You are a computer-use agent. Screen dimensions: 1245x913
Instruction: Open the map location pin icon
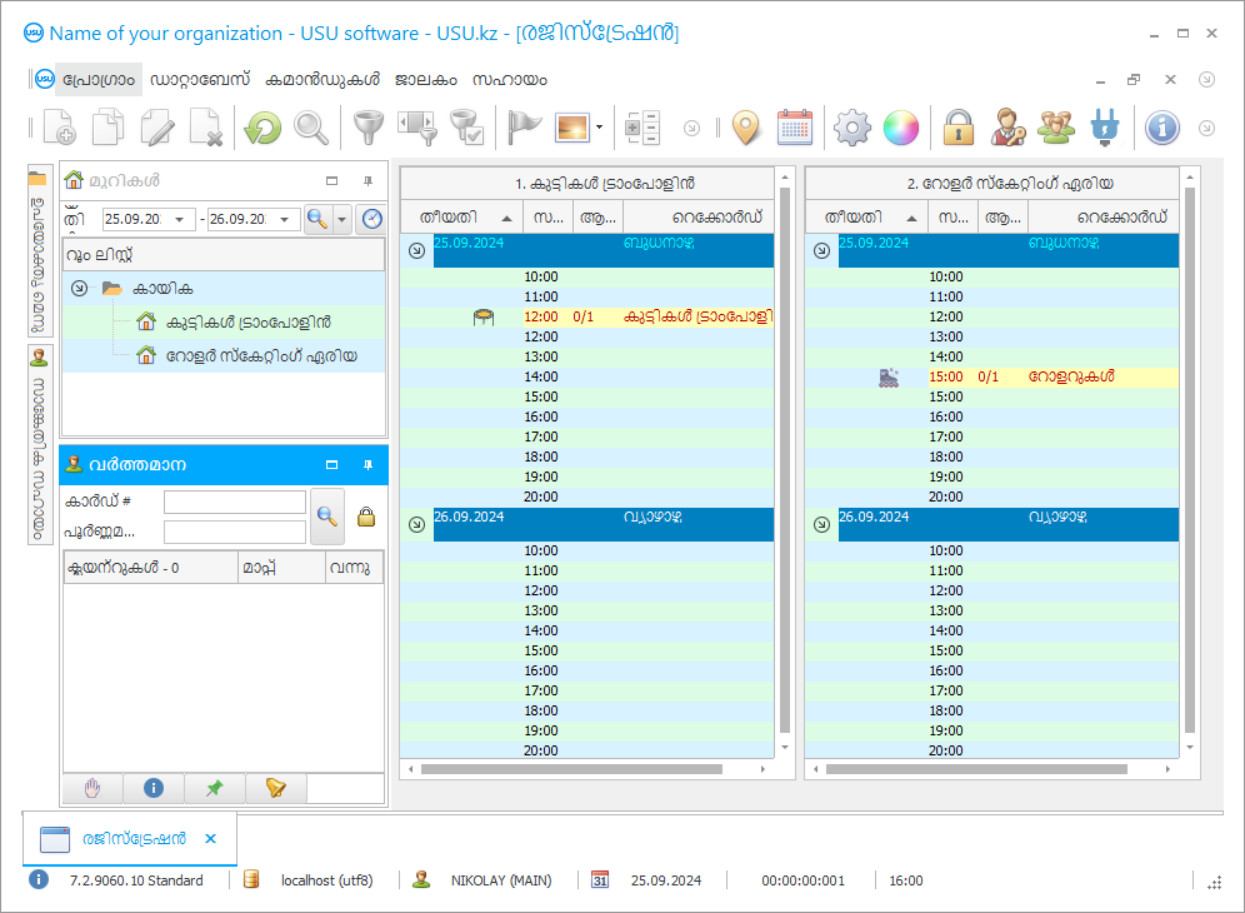point(746,128)
